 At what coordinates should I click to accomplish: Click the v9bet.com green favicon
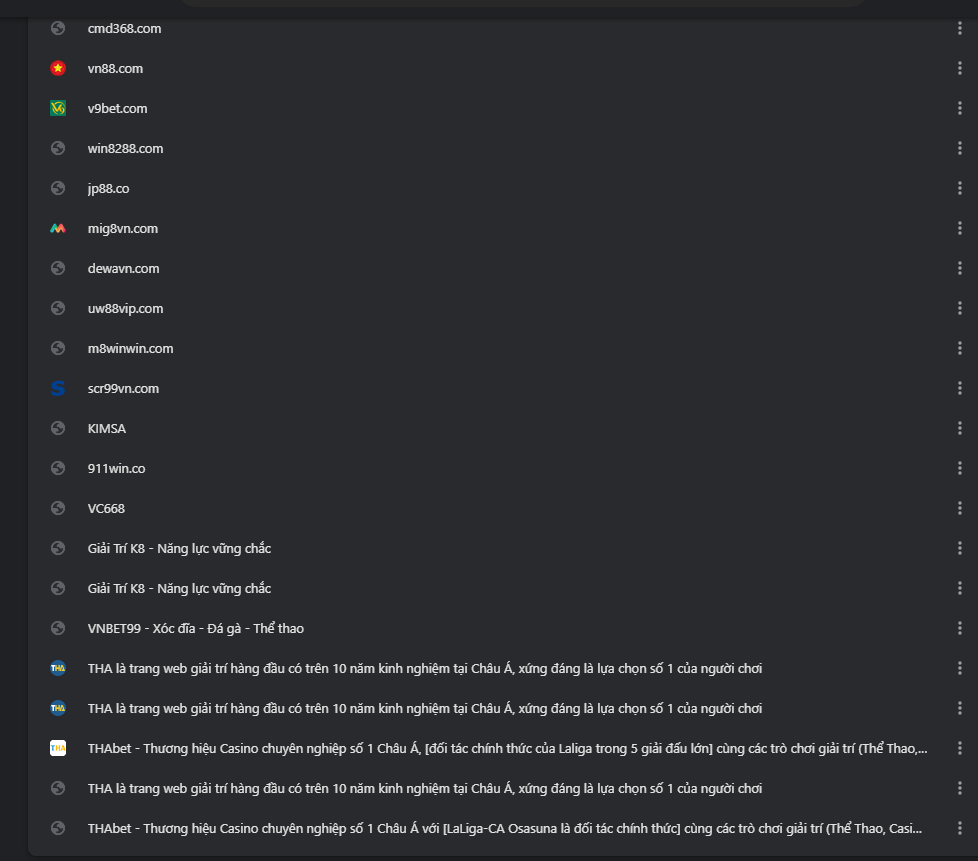coord(58,108)
